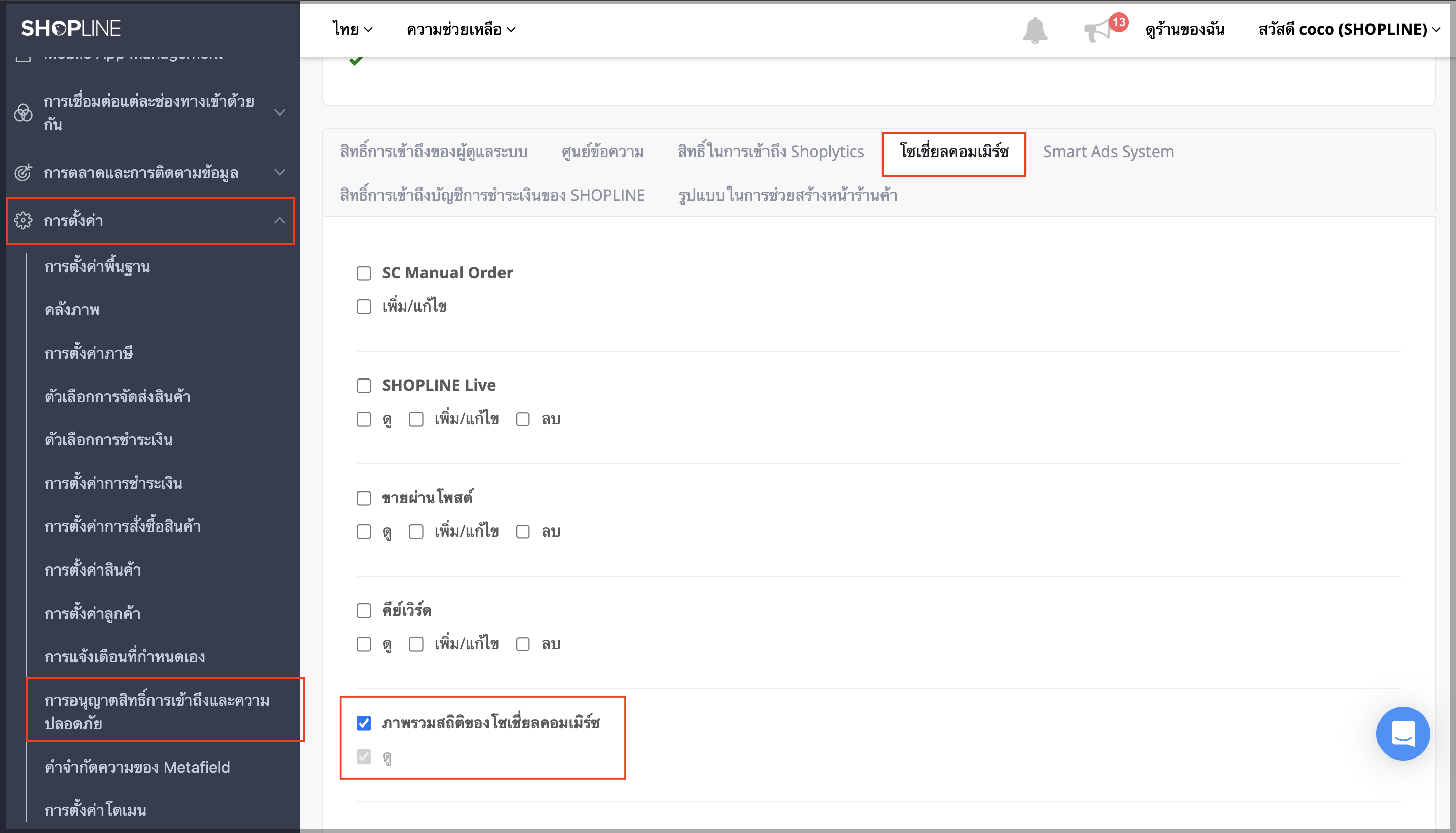Click the ดูร้านของฉัน link

pos(1184,29)
